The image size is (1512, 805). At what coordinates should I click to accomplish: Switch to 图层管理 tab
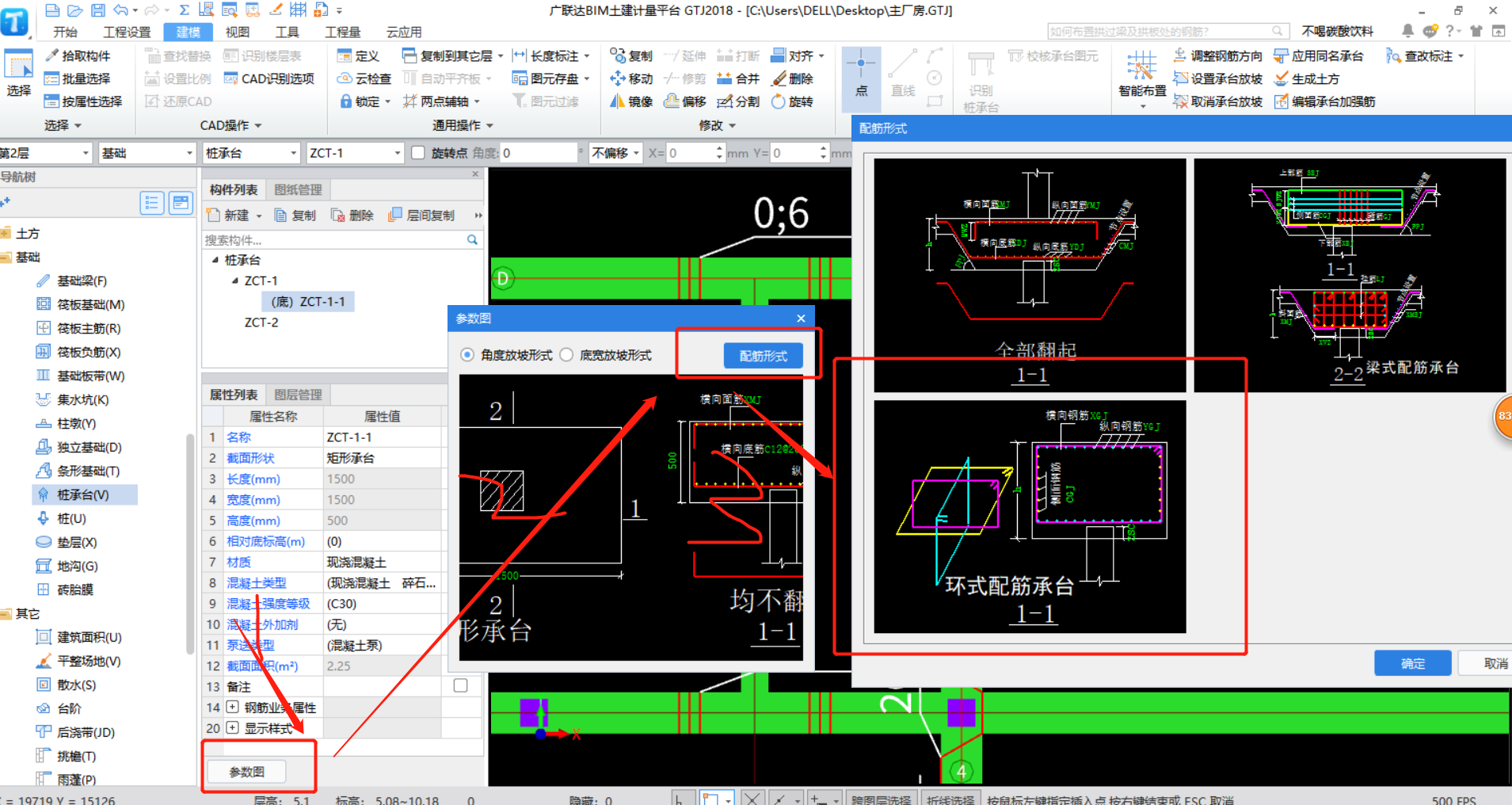298,395
